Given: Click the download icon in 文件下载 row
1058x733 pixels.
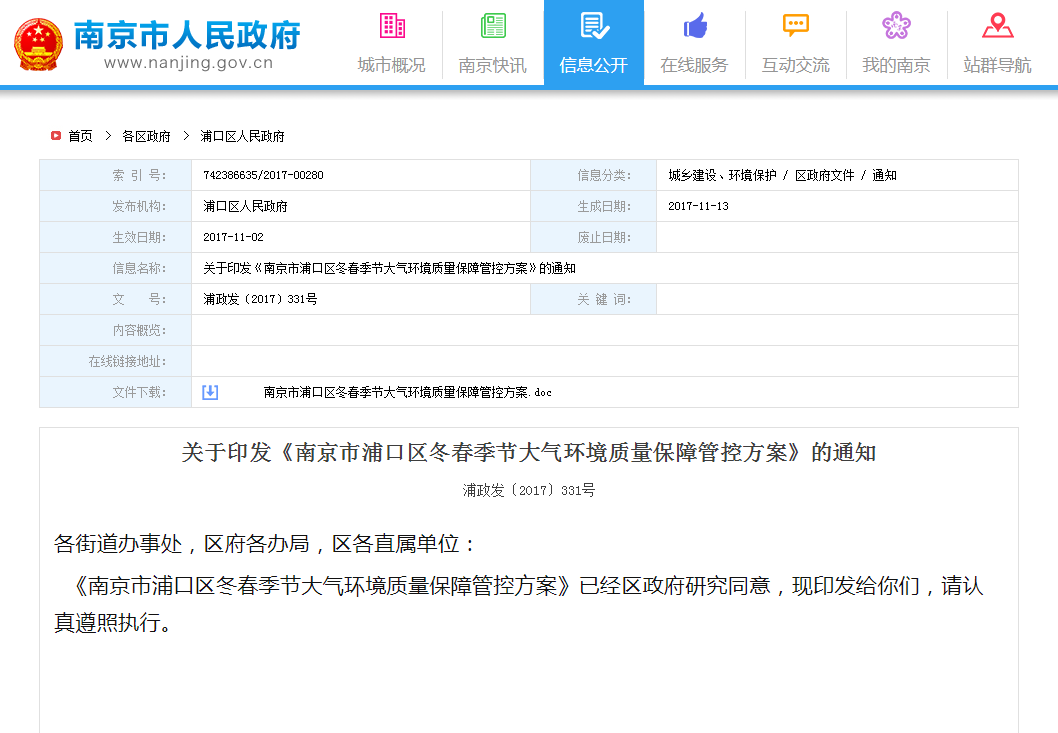Looking at the screenshot, I should coord(210,392).
